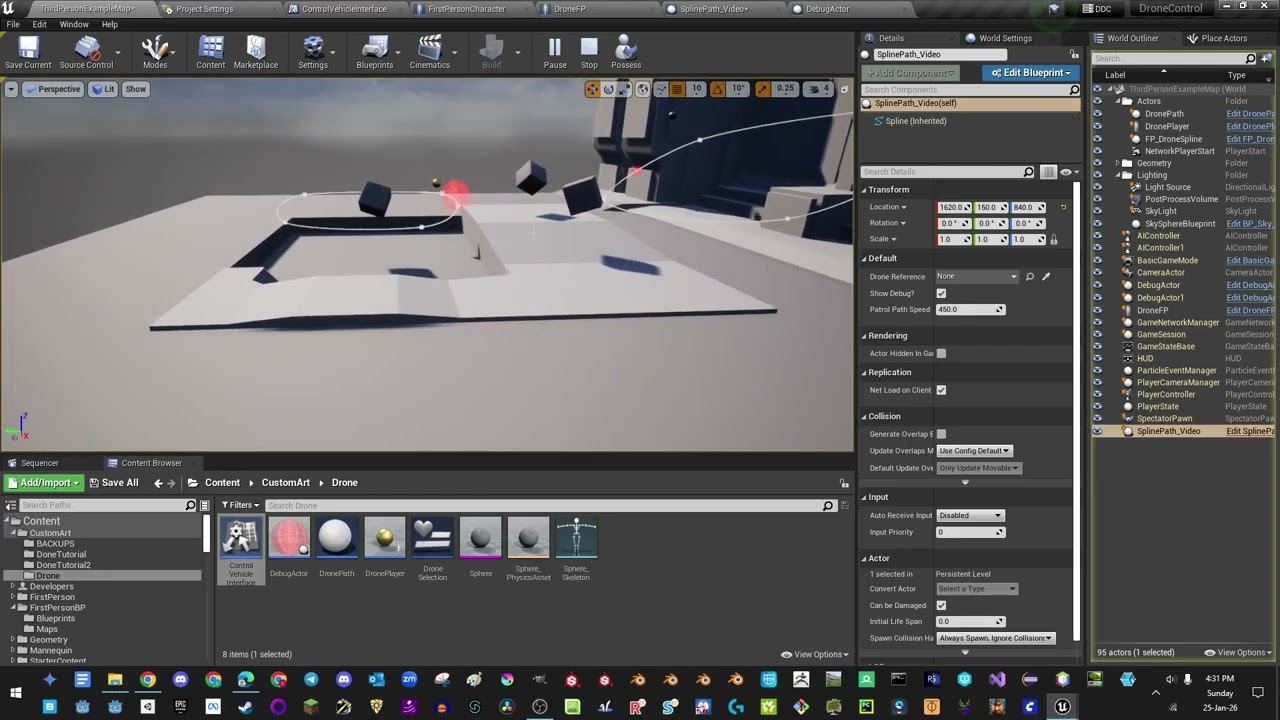Pause the simulation with Pause button
This screenshot has width=1280, height=720.
(555, 52)
